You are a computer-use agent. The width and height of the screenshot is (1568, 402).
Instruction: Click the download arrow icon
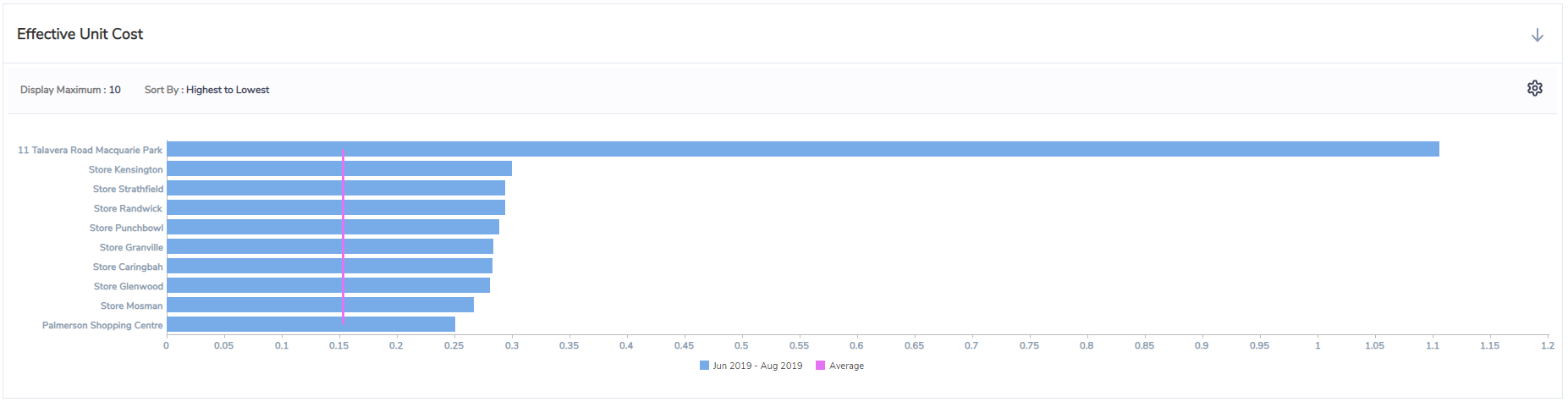point(1538,35)
